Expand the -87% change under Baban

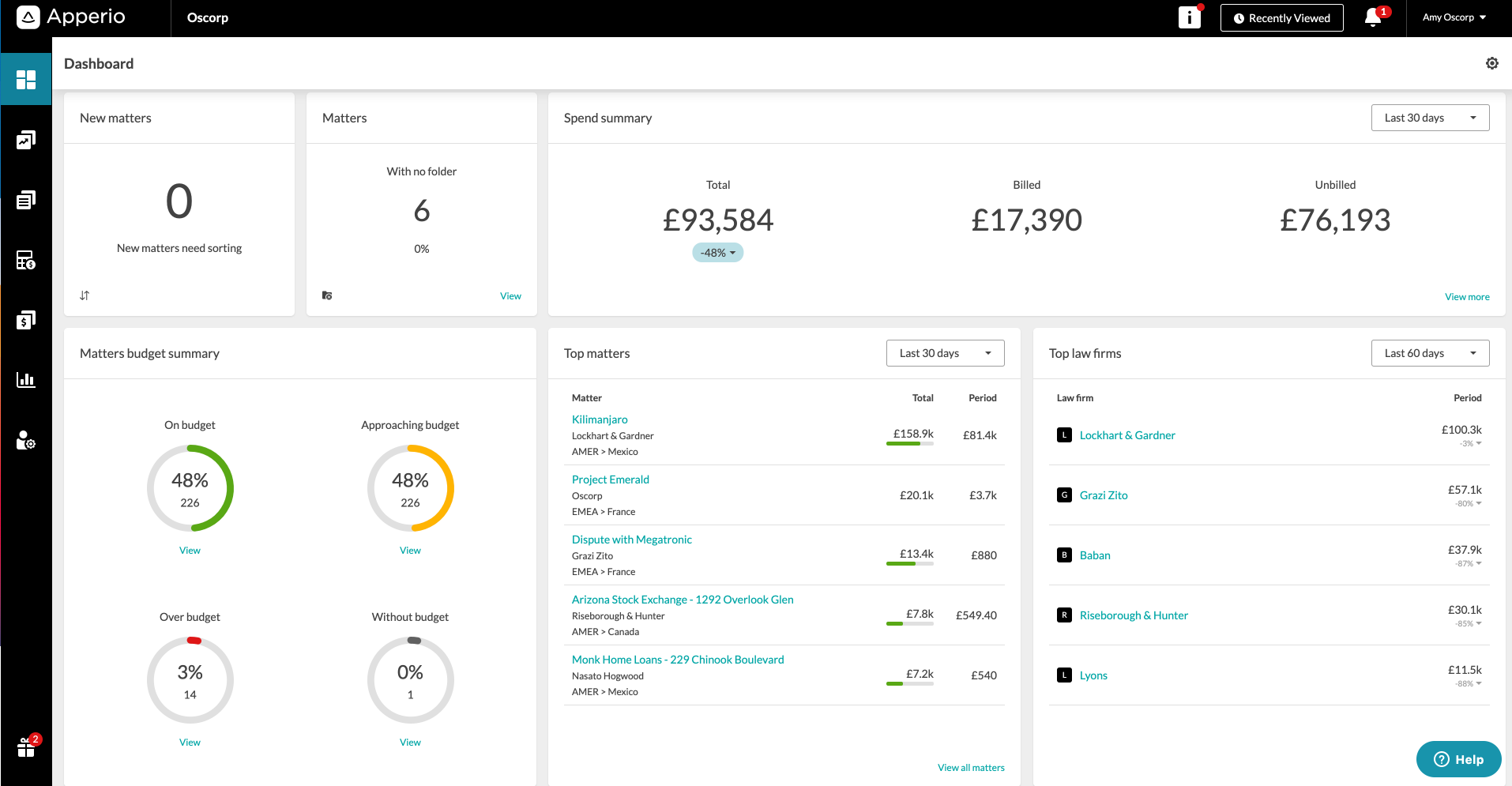coord(1469,564)
